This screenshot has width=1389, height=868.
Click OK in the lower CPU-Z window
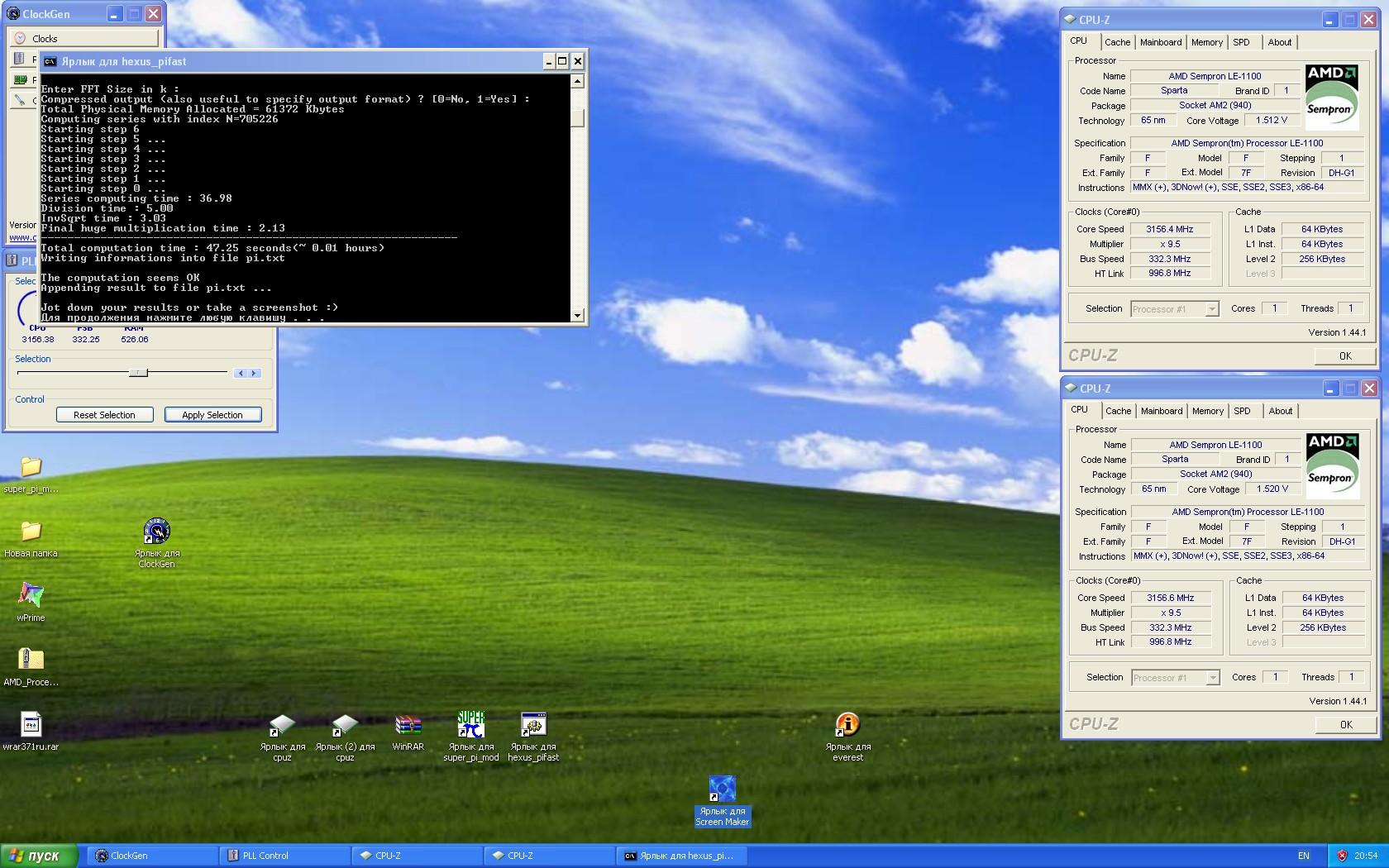coord(1346,725)
